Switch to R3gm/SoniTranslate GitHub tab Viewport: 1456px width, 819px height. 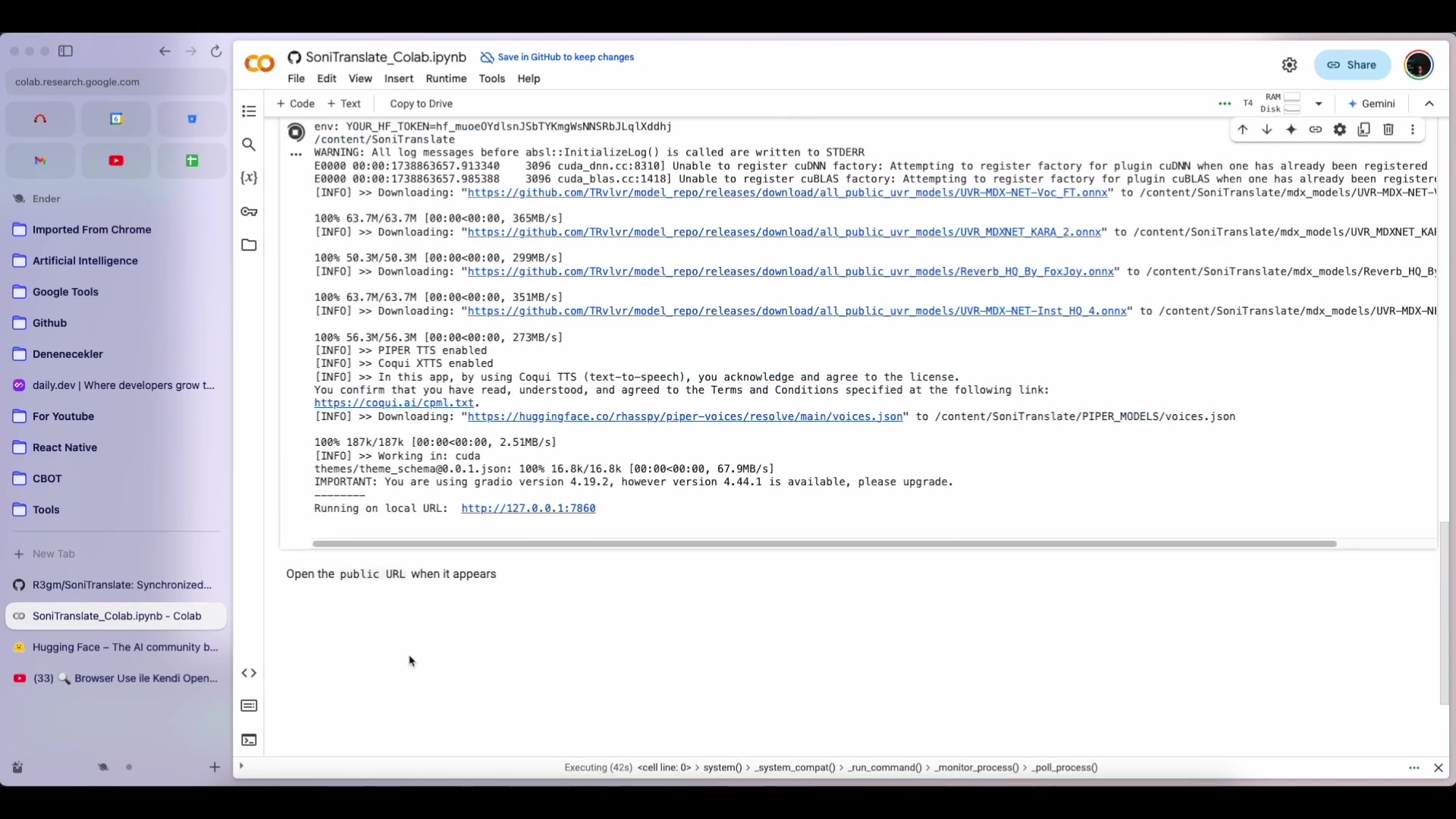(x=116, y=585)
